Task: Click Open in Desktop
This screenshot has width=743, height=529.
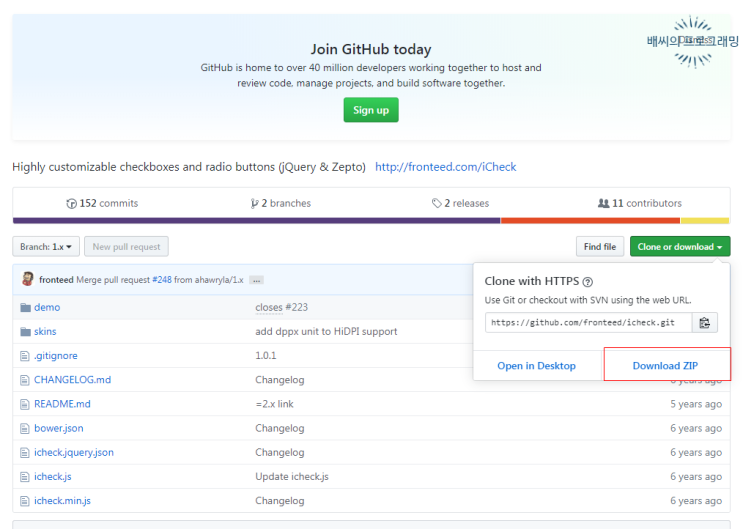Action: pyautogui.click(x=536, y=365)
